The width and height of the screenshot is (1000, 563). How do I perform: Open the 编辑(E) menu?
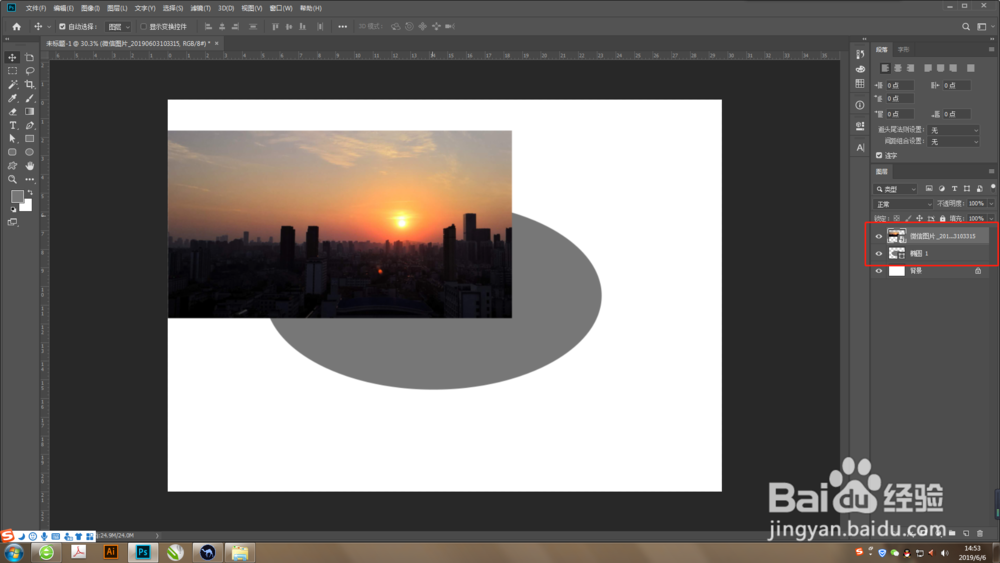coord(63,8)
